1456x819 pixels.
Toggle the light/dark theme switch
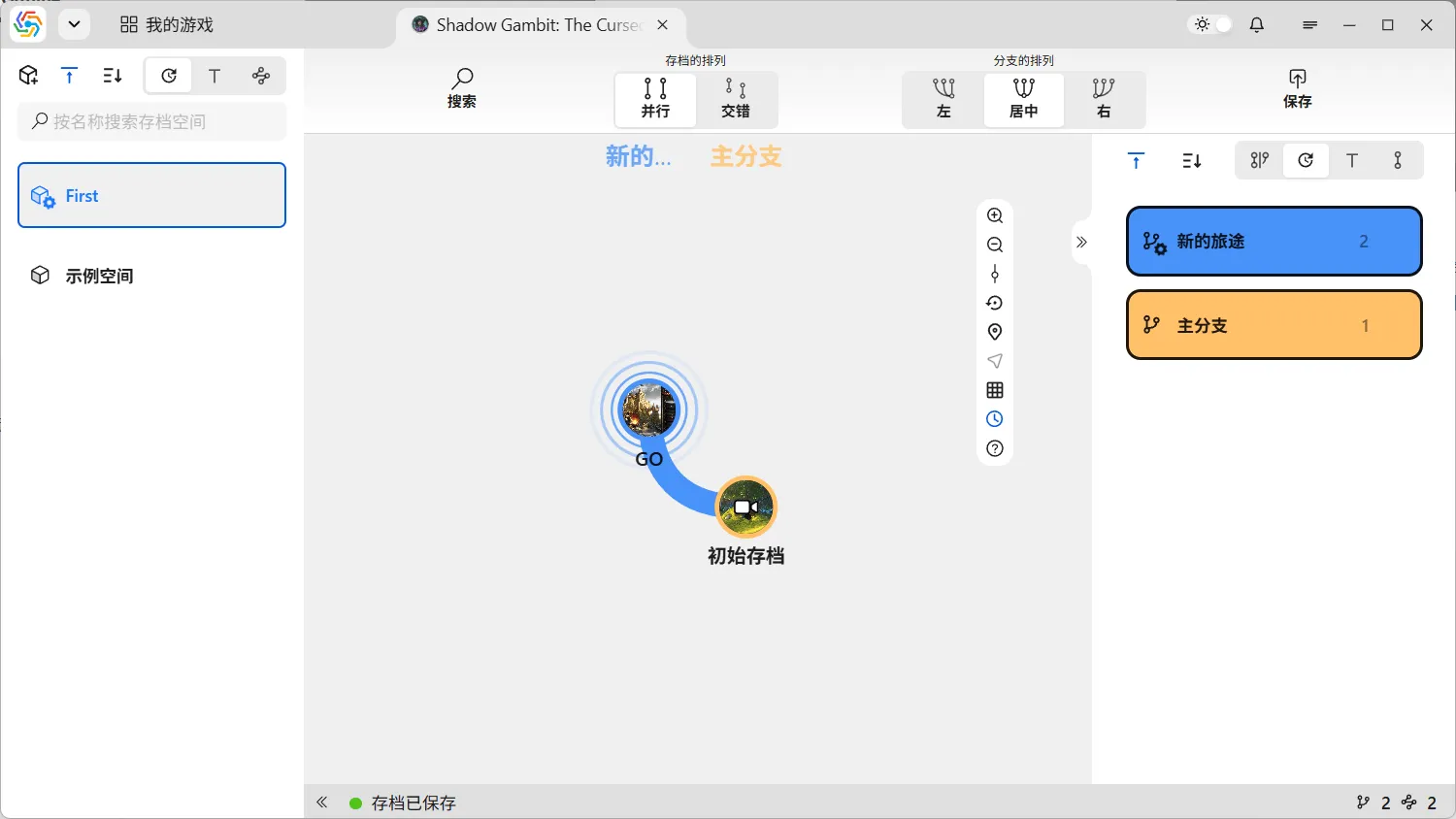tap(1212, 25)
